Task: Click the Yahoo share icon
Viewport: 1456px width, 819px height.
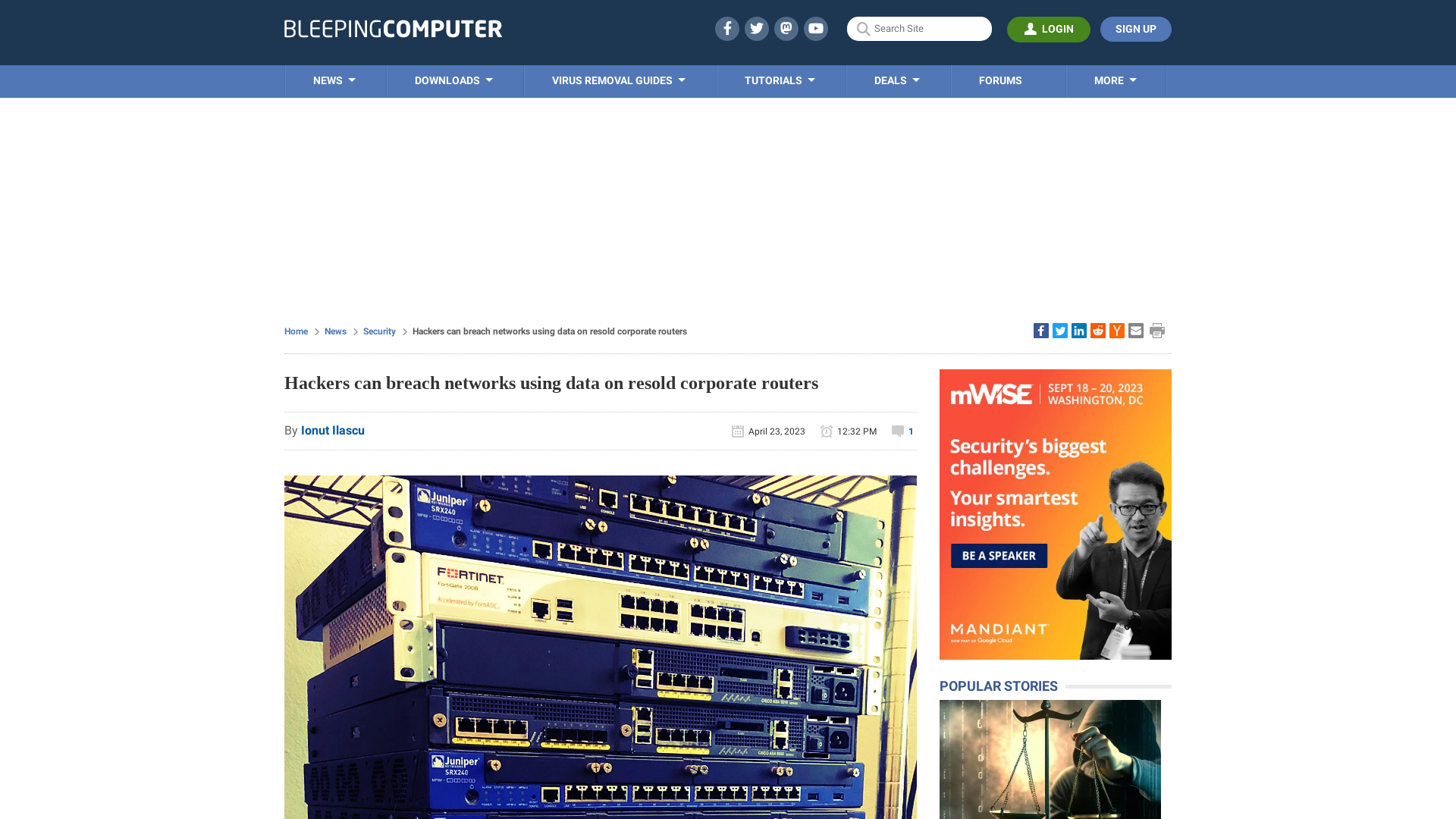Action: 1116,330
